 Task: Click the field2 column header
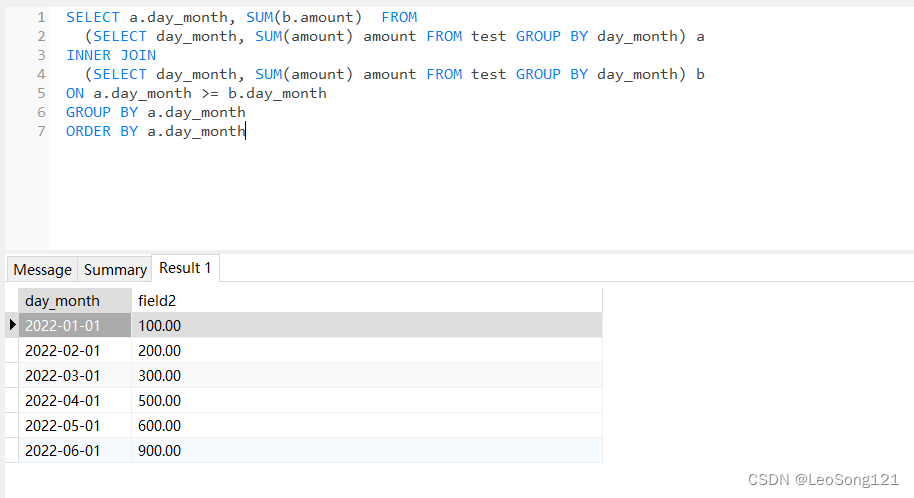[x=157, y=300]
